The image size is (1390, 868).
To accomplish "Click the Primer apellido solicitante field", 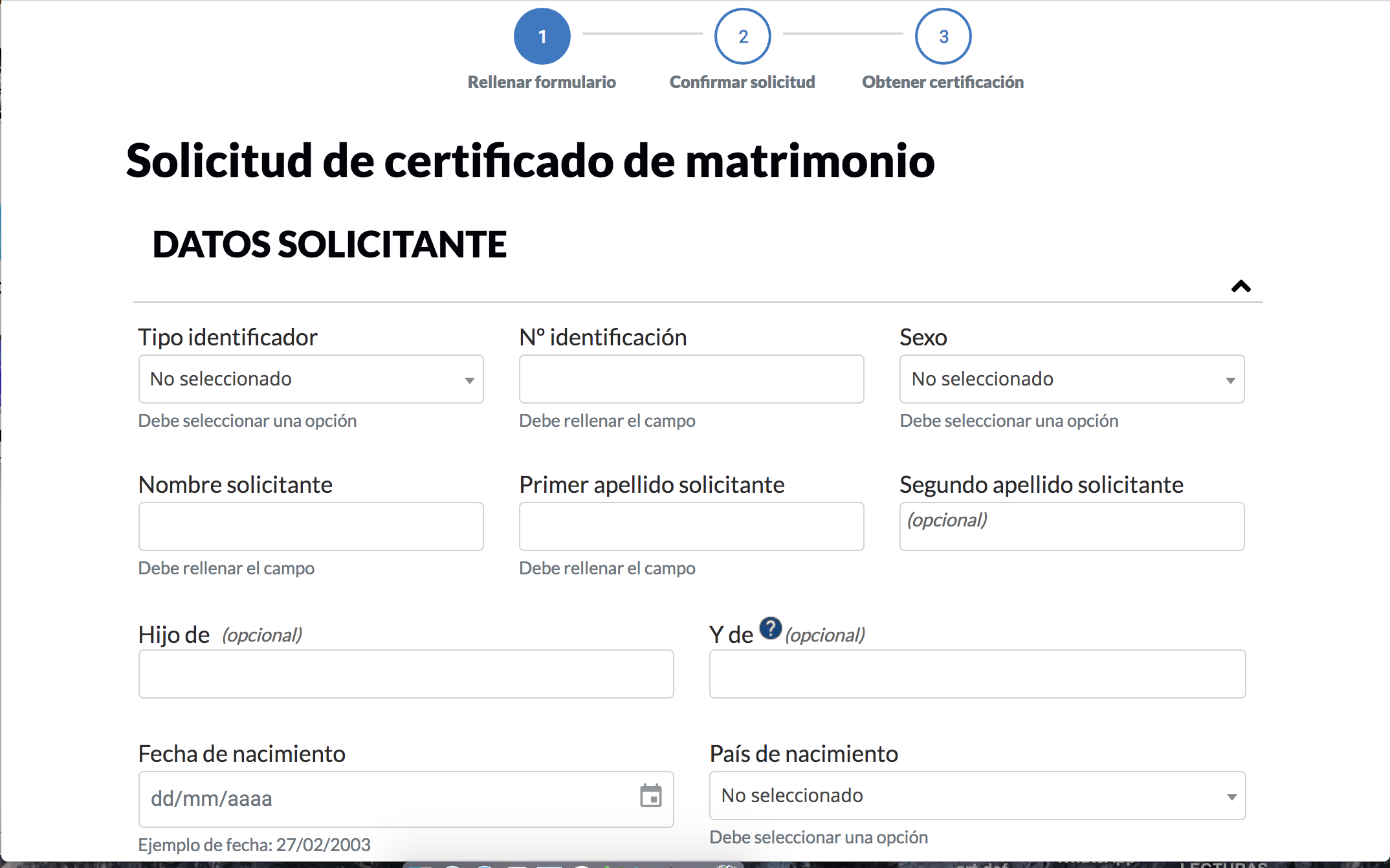I will pos(692,526).
